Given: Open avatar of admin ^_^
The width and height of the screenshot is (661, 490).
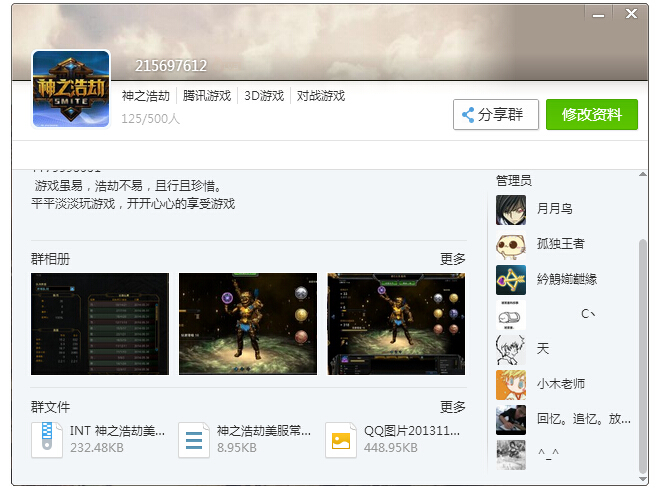Looking at the screenshot, I should tap(511, 455).
